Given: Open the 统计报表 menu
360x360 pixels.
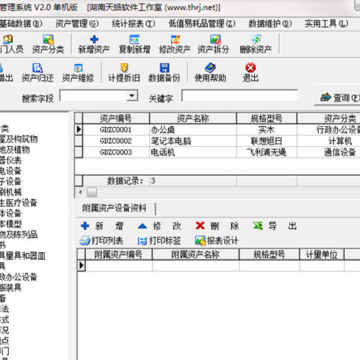Looking at the screenshot, I should pos(134,24).
